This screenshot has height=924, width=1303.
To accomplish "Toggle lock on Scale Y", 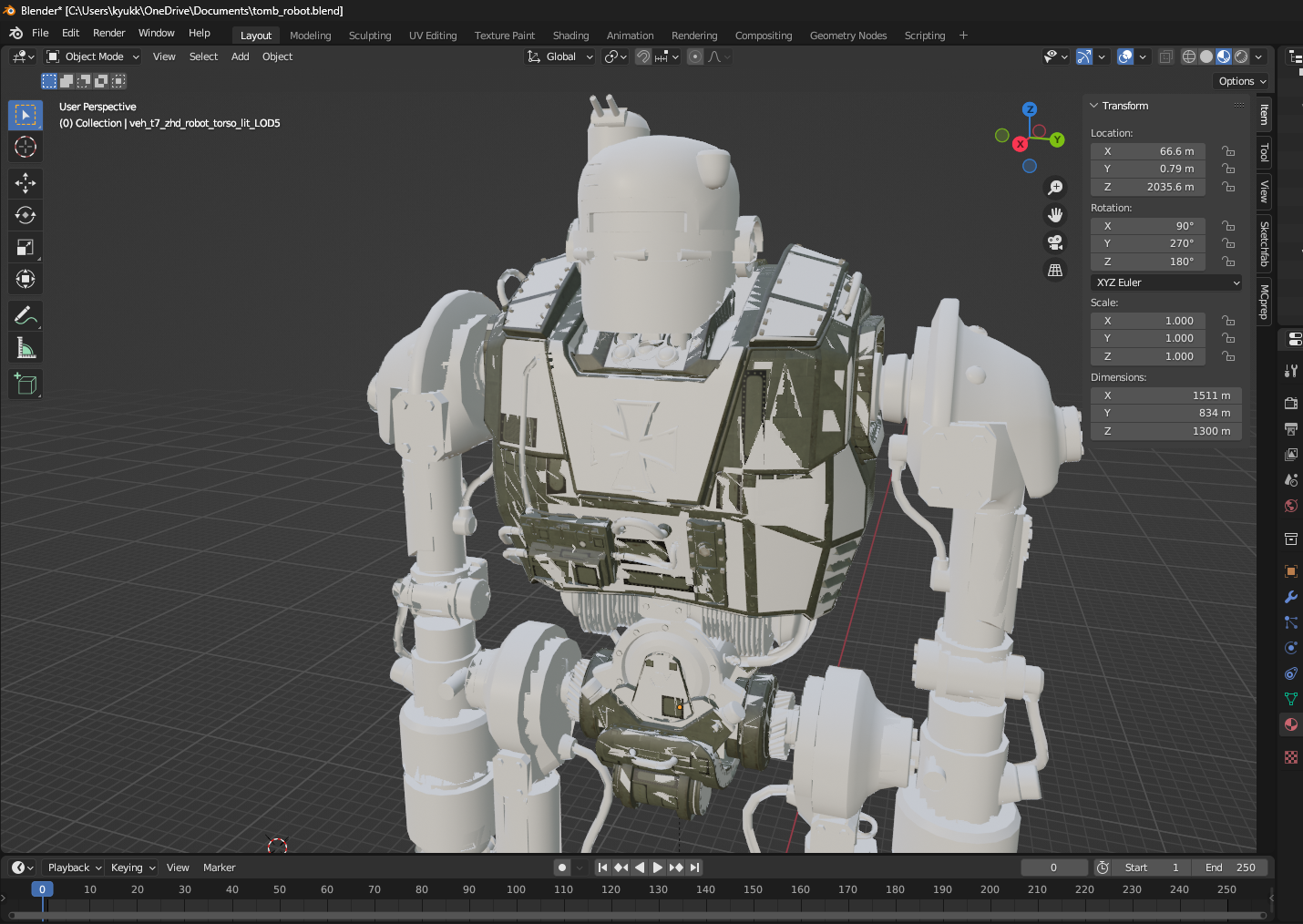I will 1228,338.
